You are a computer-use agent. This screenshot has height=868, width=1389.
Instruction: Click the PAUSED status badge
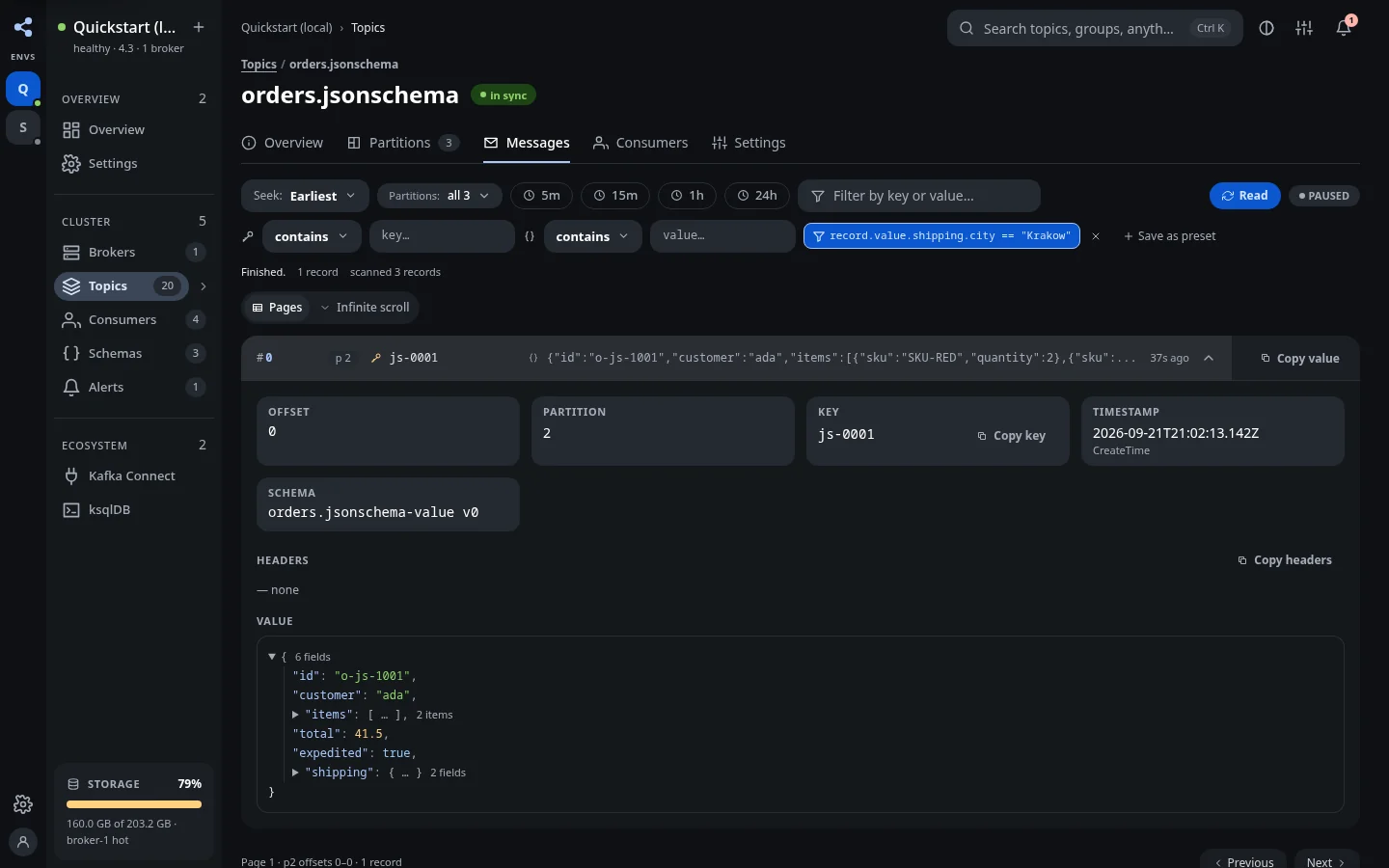[x=1324, y=196]
